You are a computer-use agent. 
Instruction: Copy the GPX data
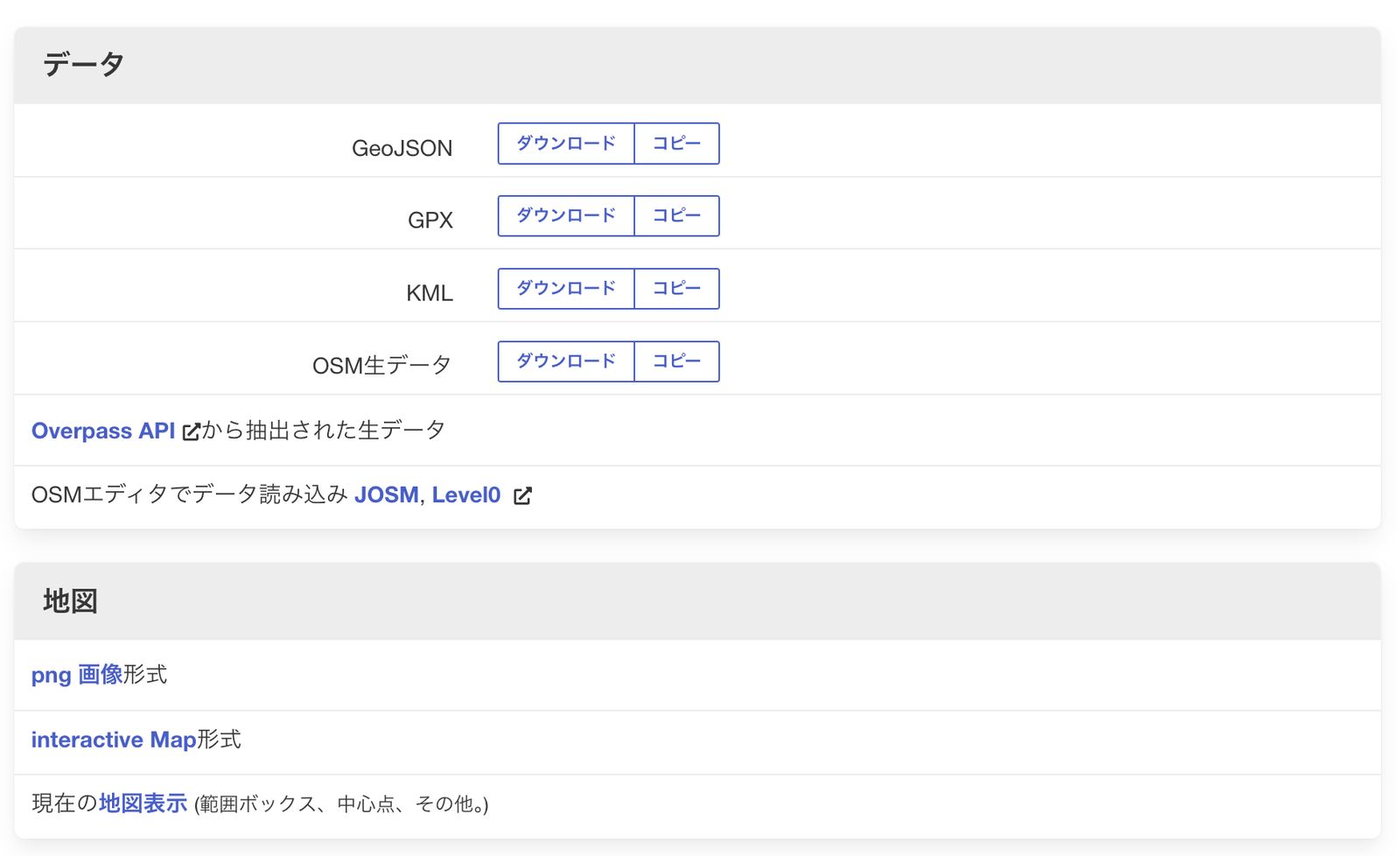[x=676, y=216]
